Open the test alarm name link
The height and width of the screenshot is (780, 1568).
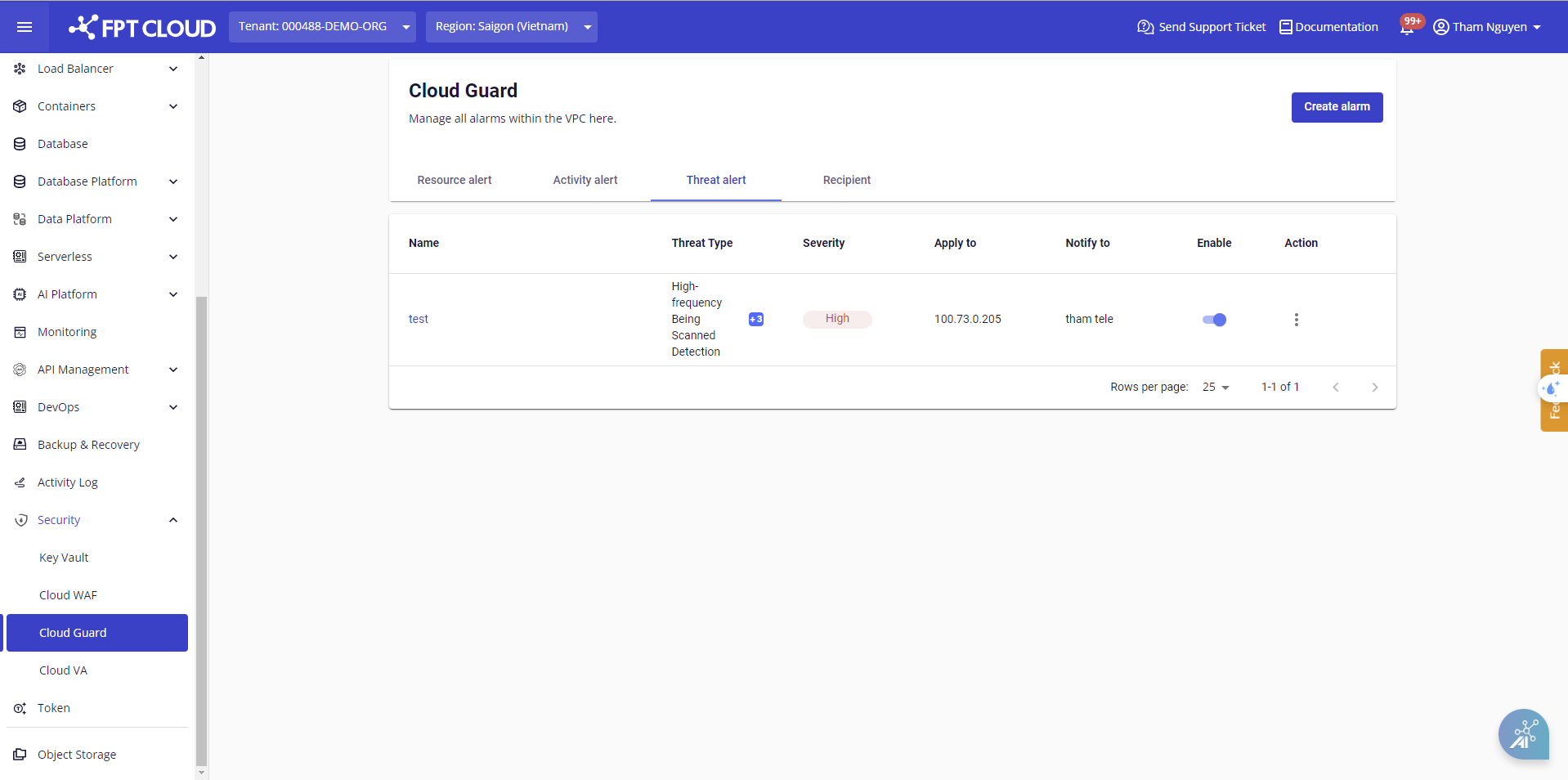(x=418, y=319)
